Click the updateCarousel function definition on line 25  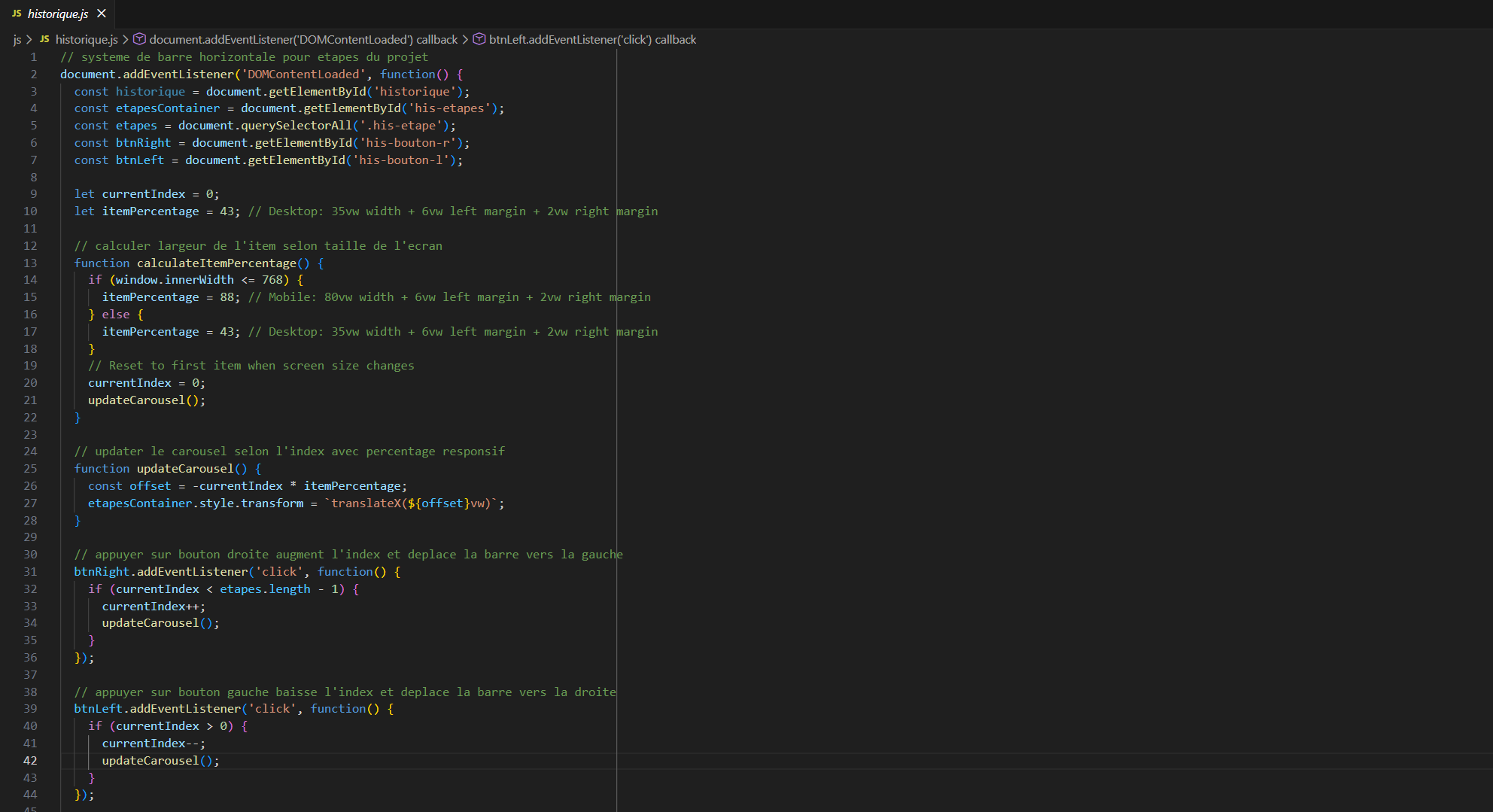(185, 468)
